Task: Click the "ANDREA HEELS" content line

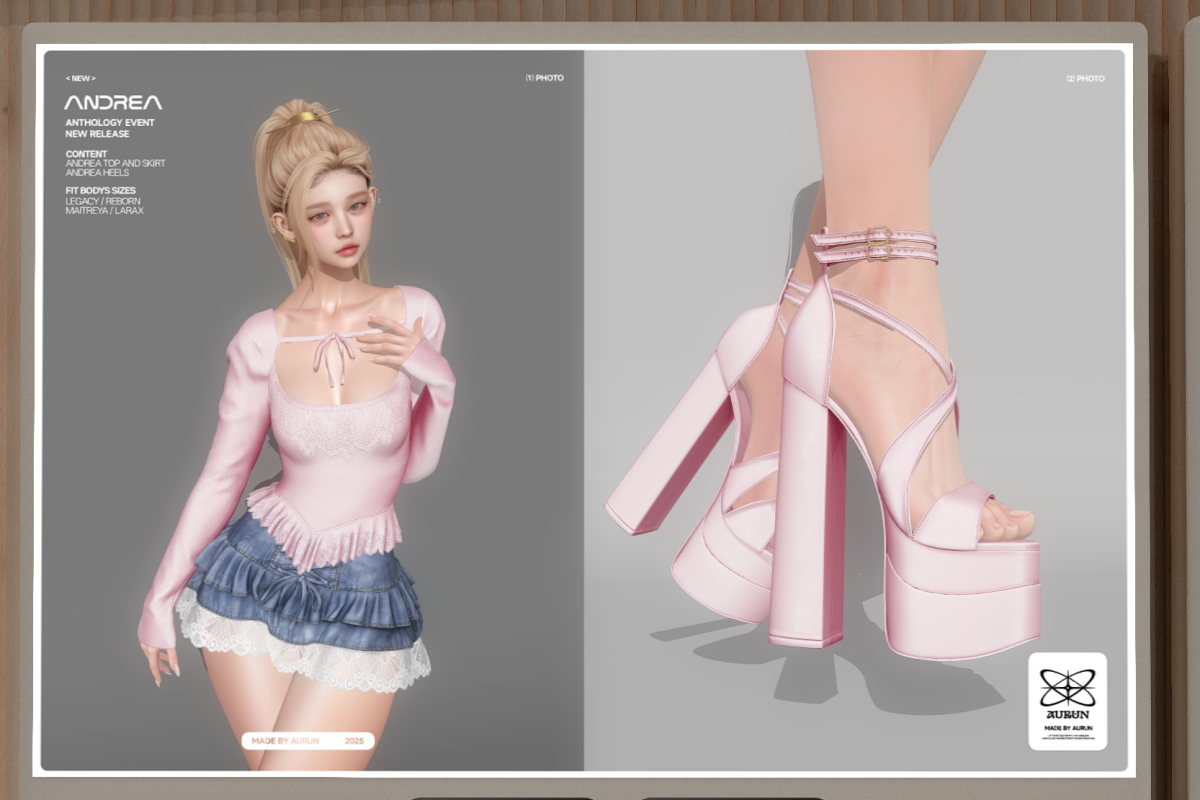Action: click(97, 173)
